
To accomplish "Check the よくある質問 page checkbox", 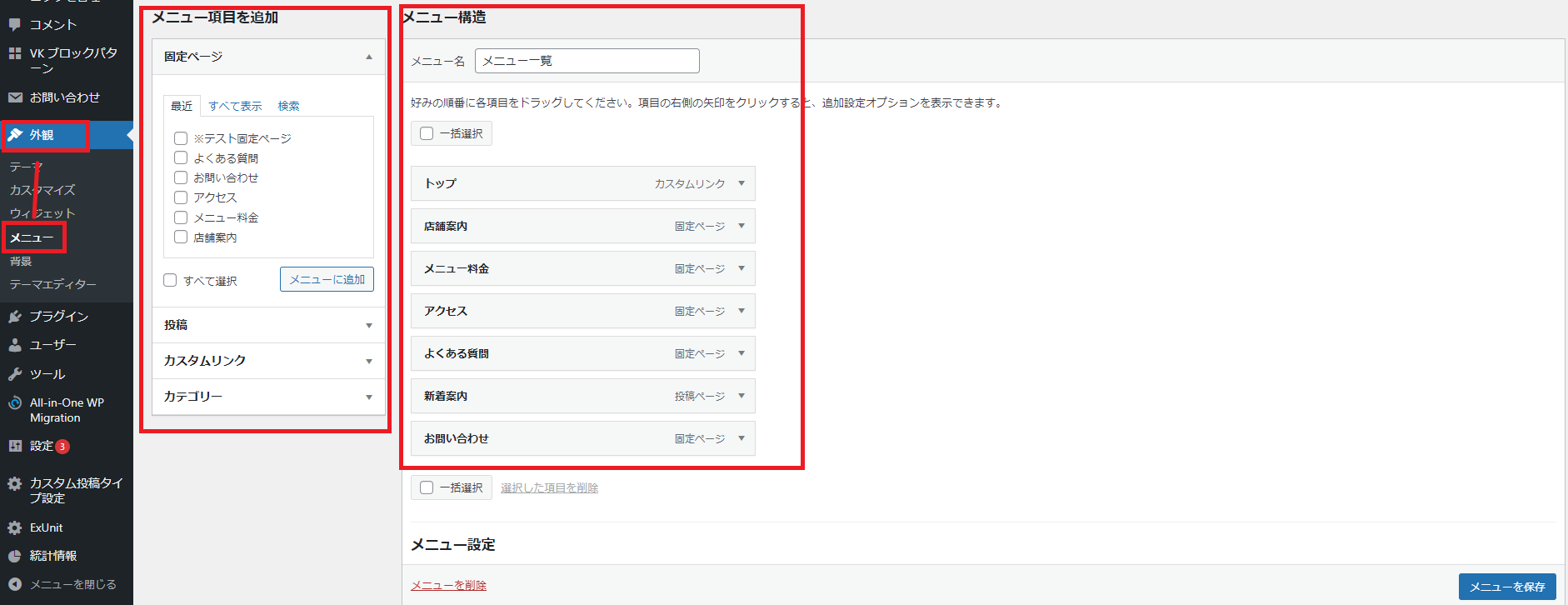I will point(181,157).
